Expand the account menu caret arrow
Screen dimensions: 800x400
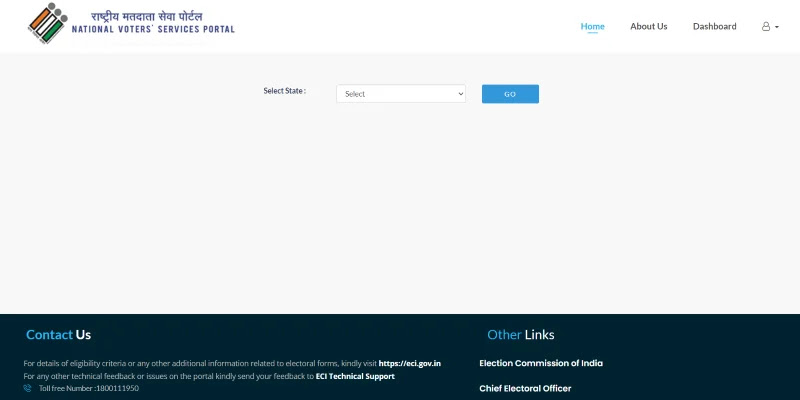777,27
